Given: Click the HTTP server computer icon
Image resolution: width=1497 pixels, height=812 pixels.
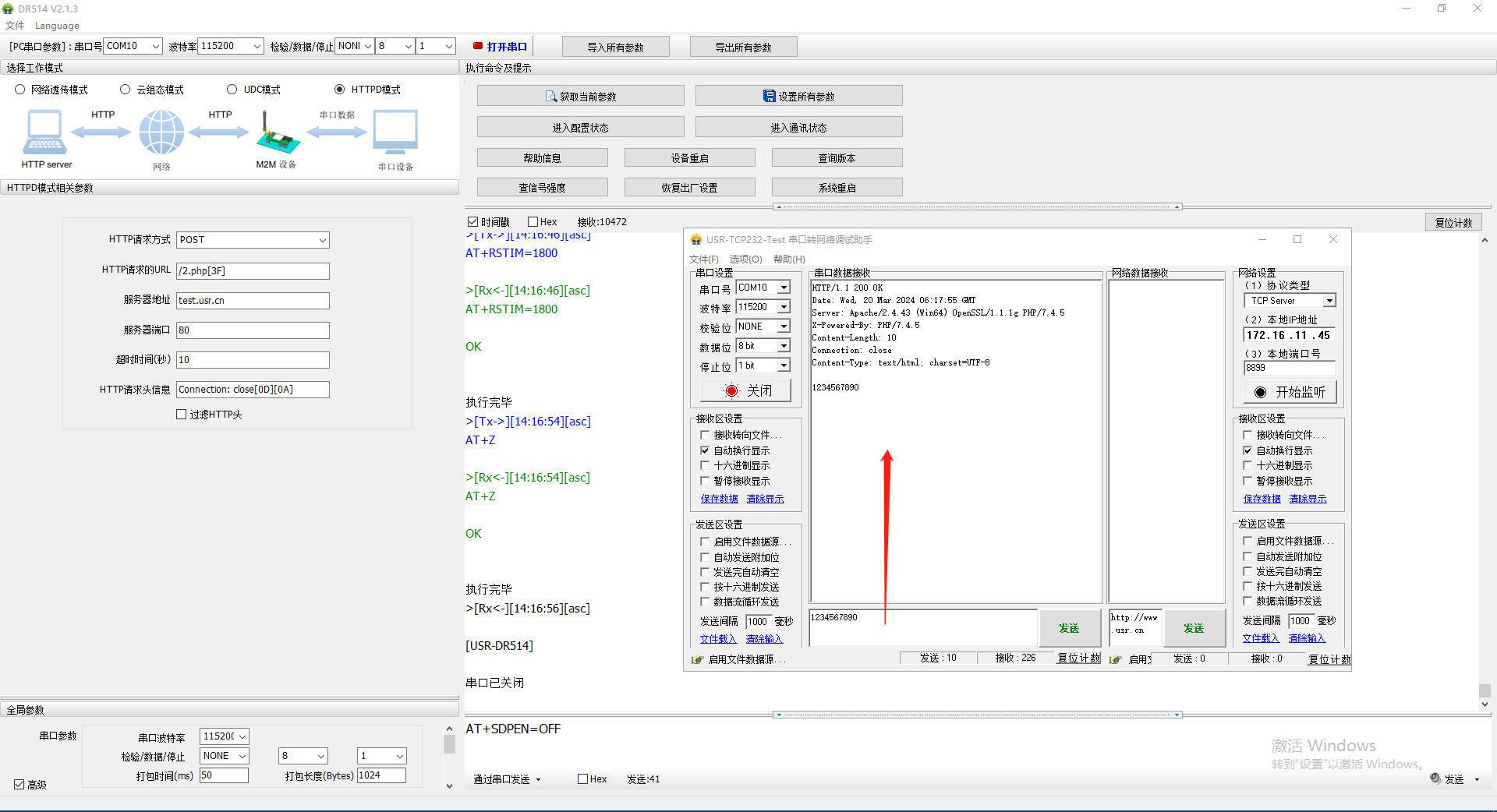Looking at the screenshot, I should (x=44, y=132).
